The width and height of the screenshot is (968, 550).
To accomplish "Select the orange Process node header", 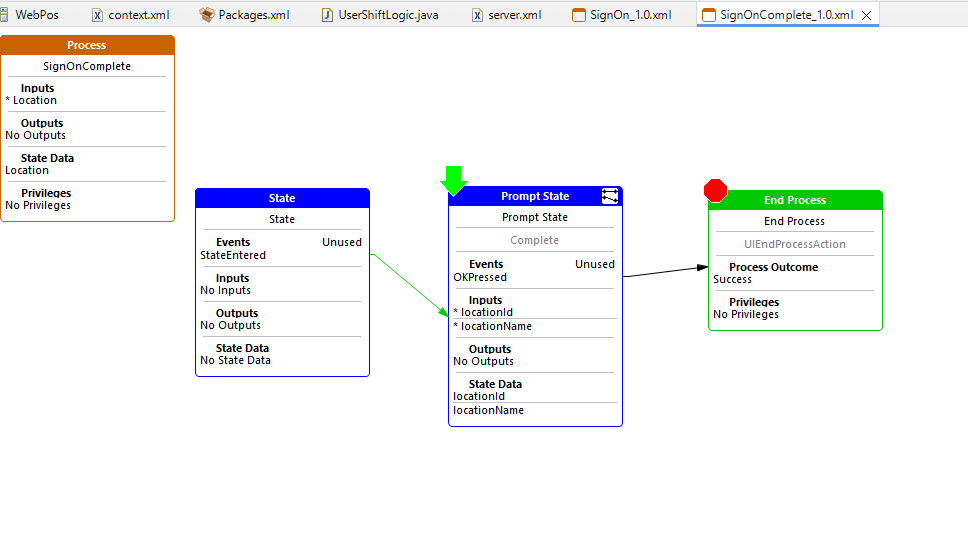I will 87,45.
